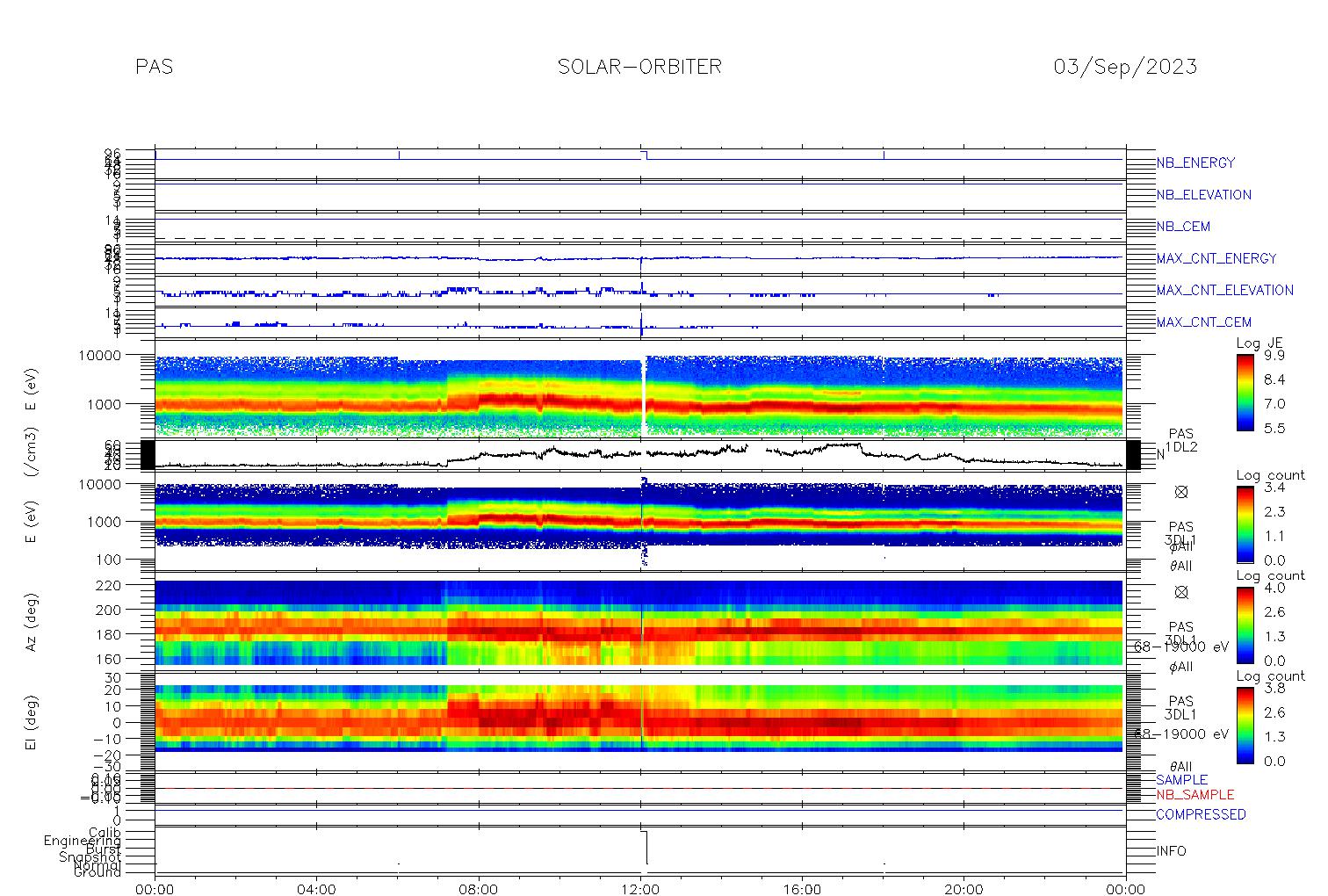Click the Log count color bar topped 4.0
The image size is (1328, 896).
click(1245, 625)
